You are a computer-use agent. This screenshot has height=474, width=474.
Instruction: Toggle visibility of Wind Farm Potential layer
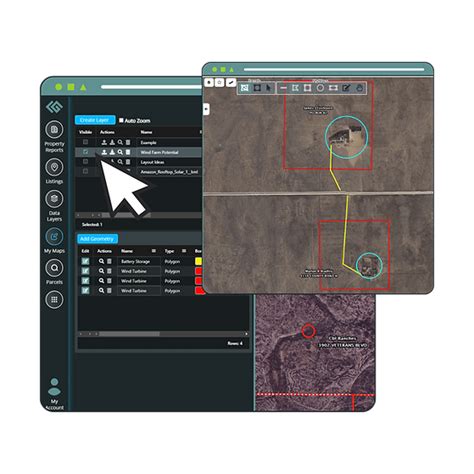tap(86, 152)
